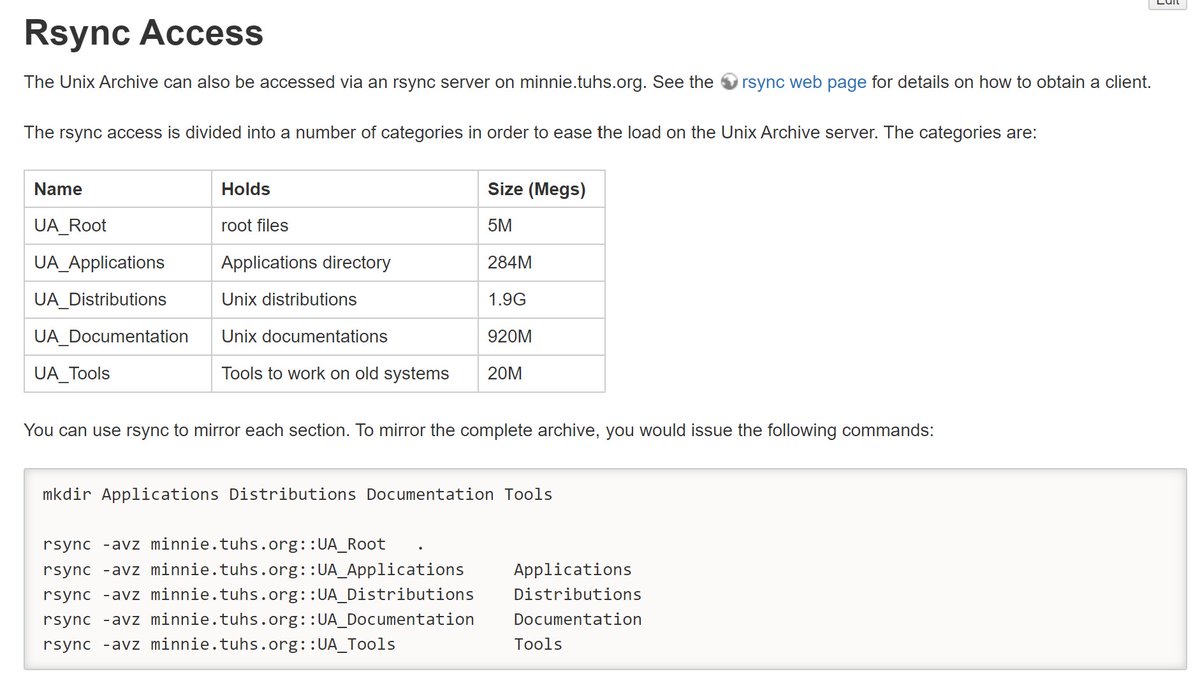1200x681 pixels.
Task: Click the mkdir command line in code block
Action: pyautogui.click(x=297, y=494)
